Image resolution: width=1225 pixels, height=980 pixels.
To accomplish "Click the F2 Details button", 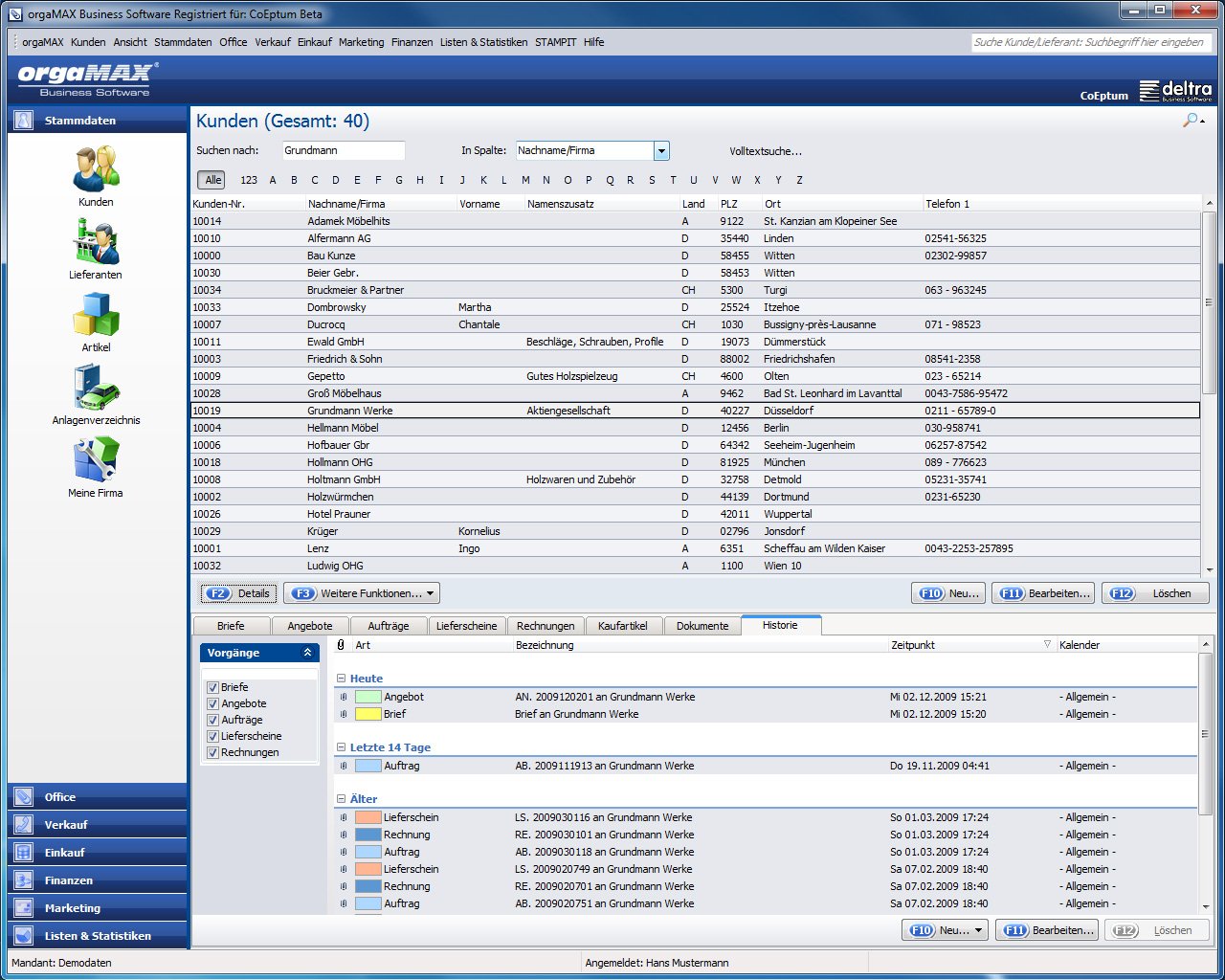I will (x=238, y=593).
